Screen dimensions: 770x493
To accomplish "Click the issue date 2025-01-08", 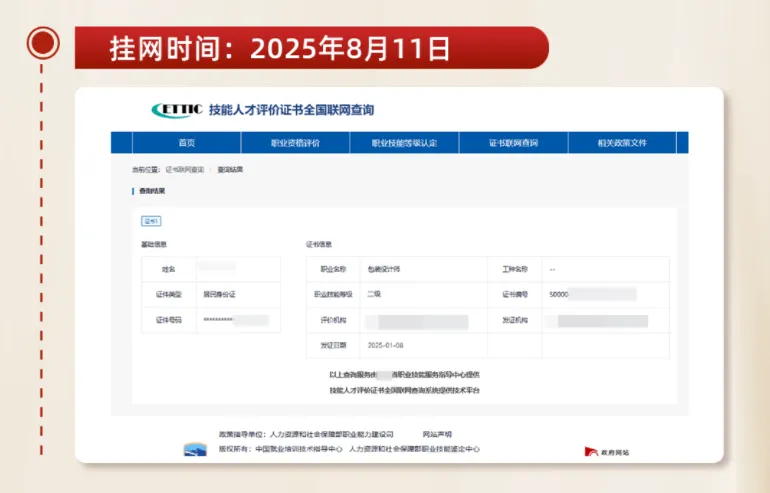I will [385, 346].
